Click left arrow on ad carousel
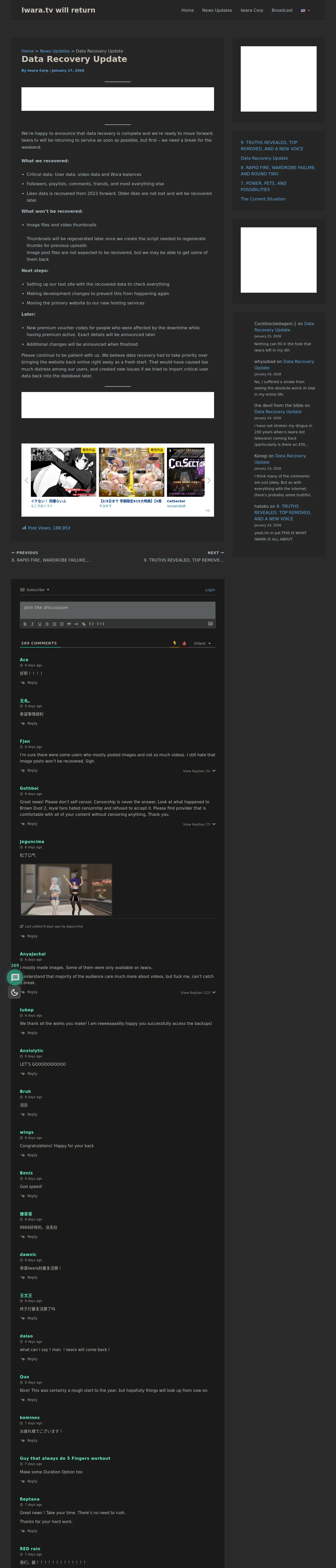The height and width of the screenshot is (1568, 336). click(x=26, y=480)
